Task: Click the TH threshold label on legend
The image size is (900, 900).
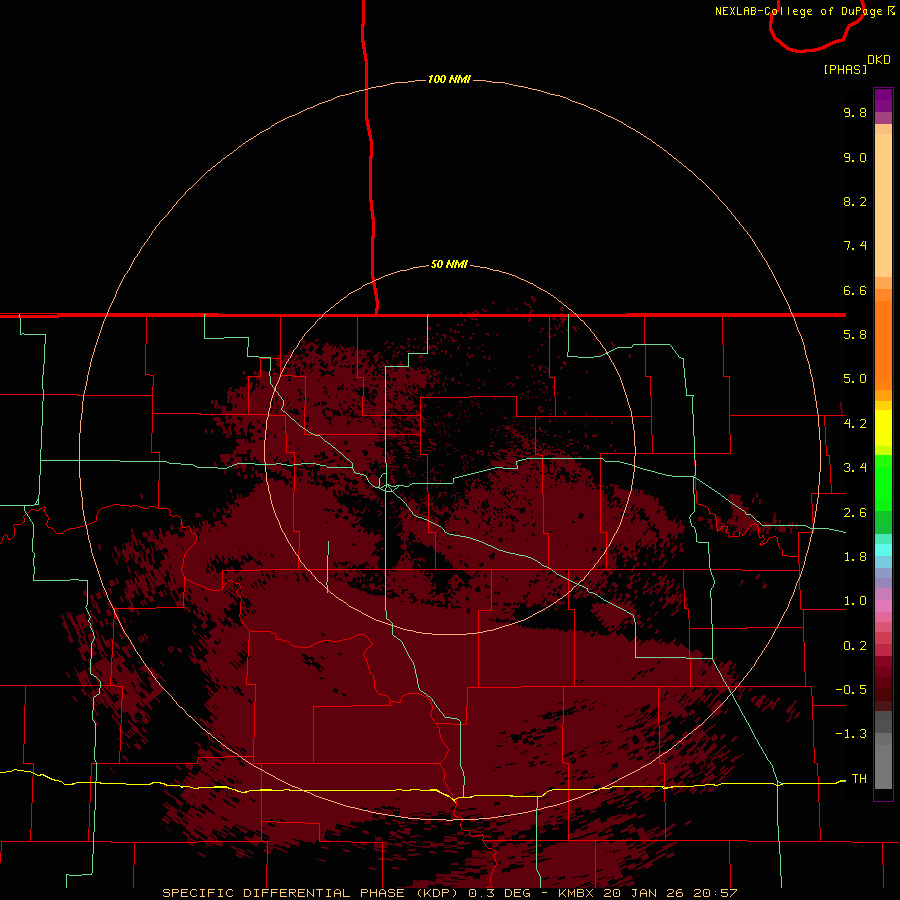Action: pos(859,778)
